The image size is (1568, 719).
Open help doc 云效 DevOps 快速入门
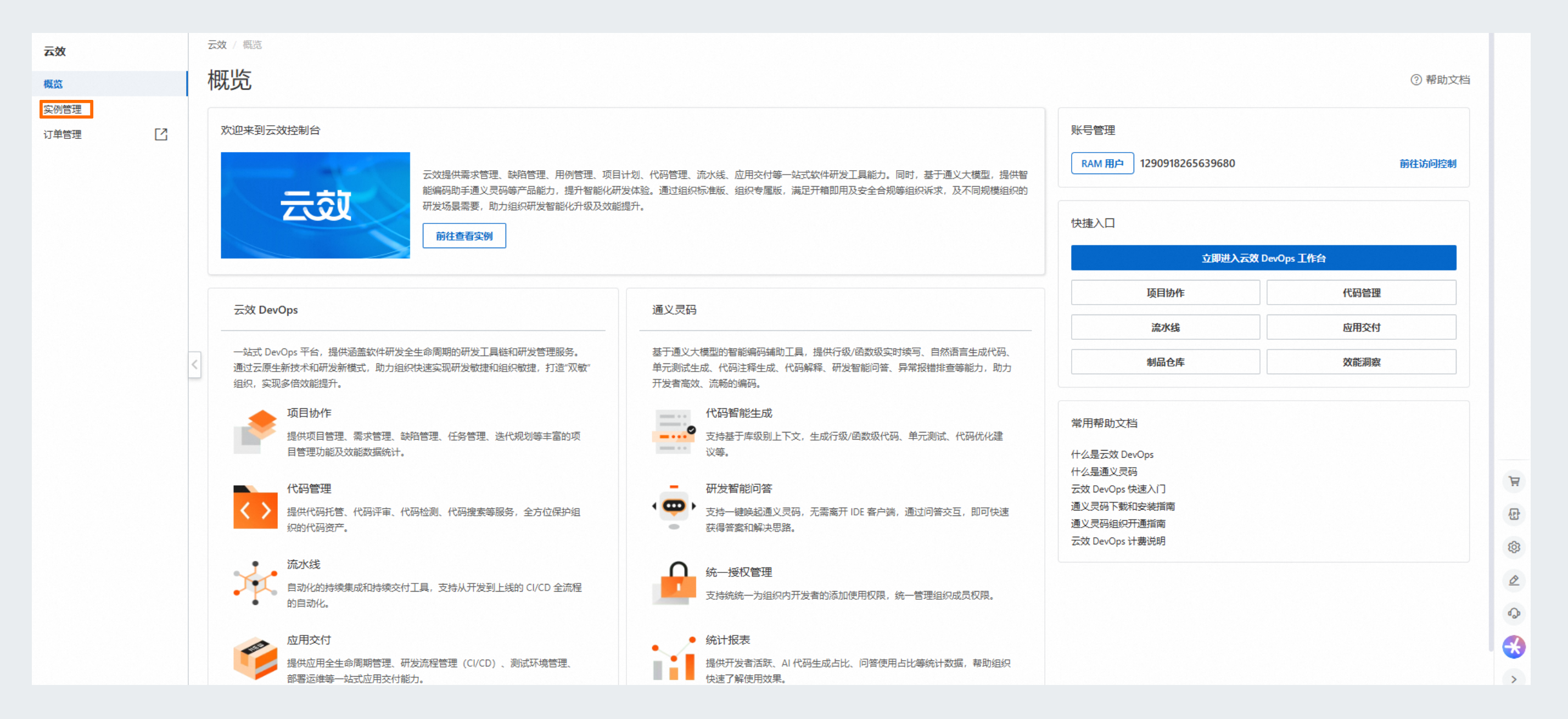pos(1118,489)
